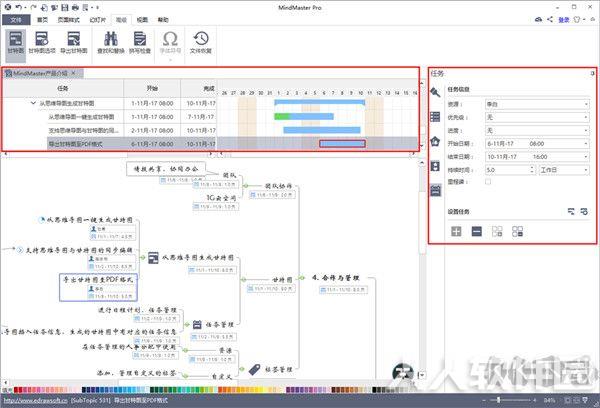Select the 导出甘特图至PDF格式 mind map topic
600x408 pixels.
(98, 287)
